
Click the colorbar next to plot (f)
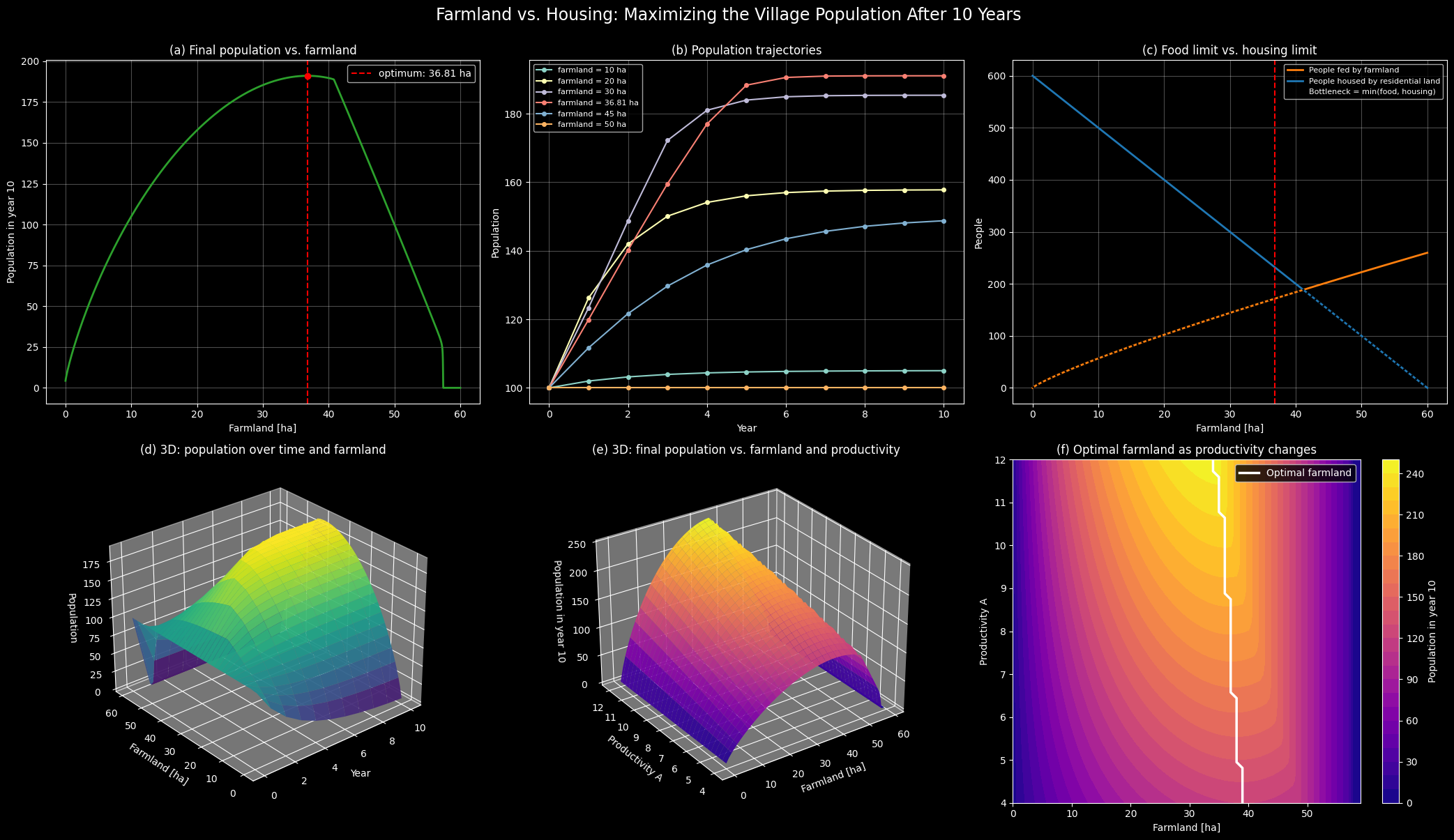1391,632
